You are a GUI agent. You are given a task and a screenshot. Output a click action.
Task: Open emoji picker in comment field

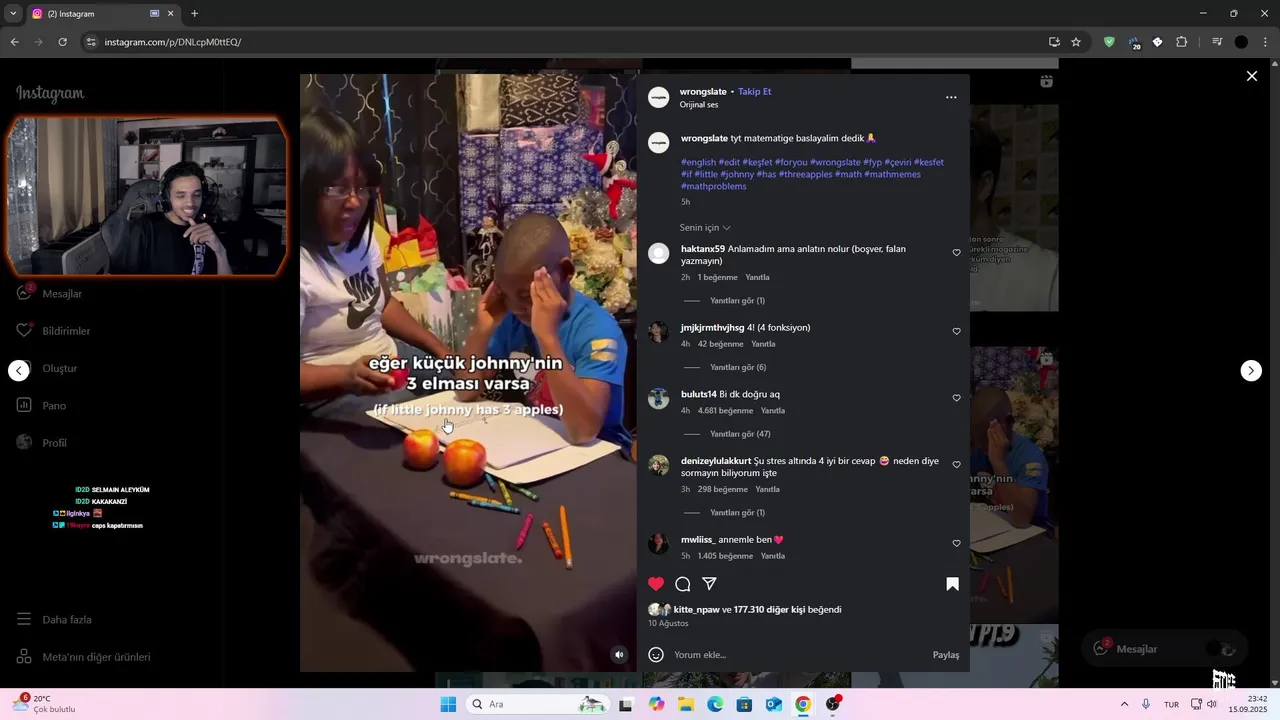(x=656, y=655)
